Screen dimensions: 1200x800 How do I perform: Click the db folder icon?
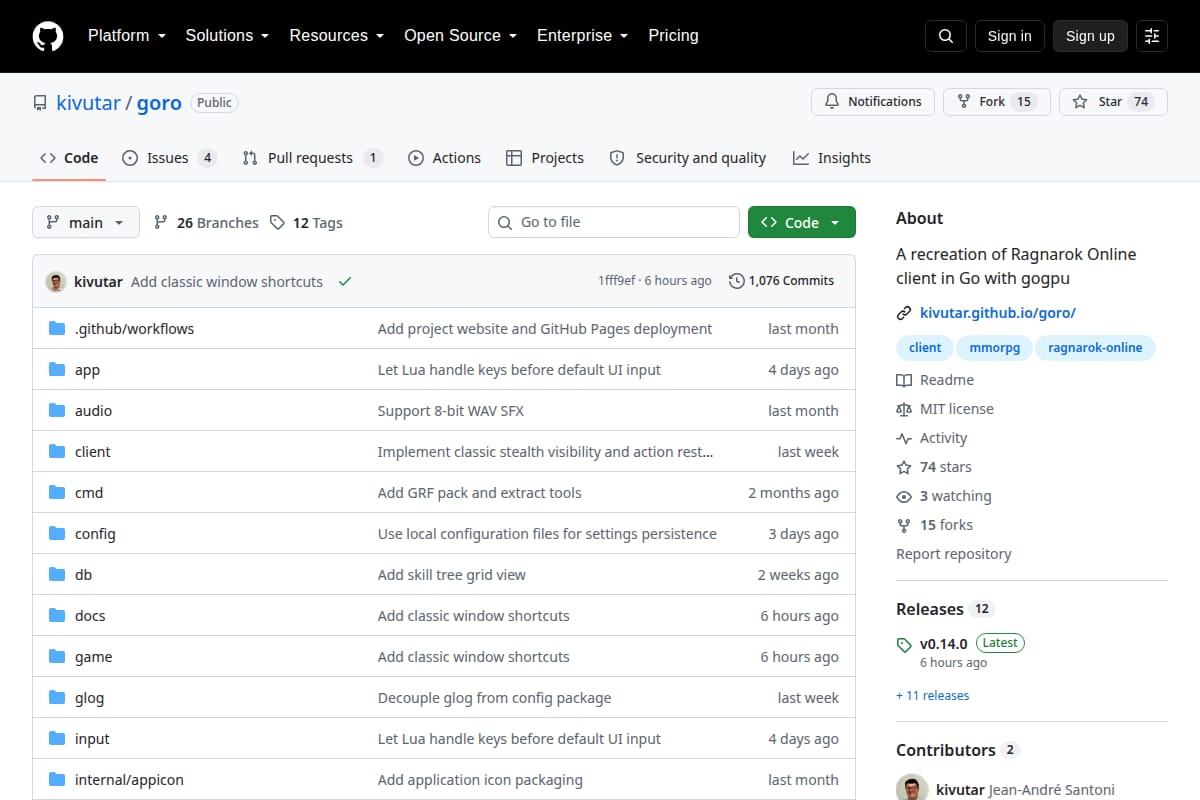coord(57,575)
